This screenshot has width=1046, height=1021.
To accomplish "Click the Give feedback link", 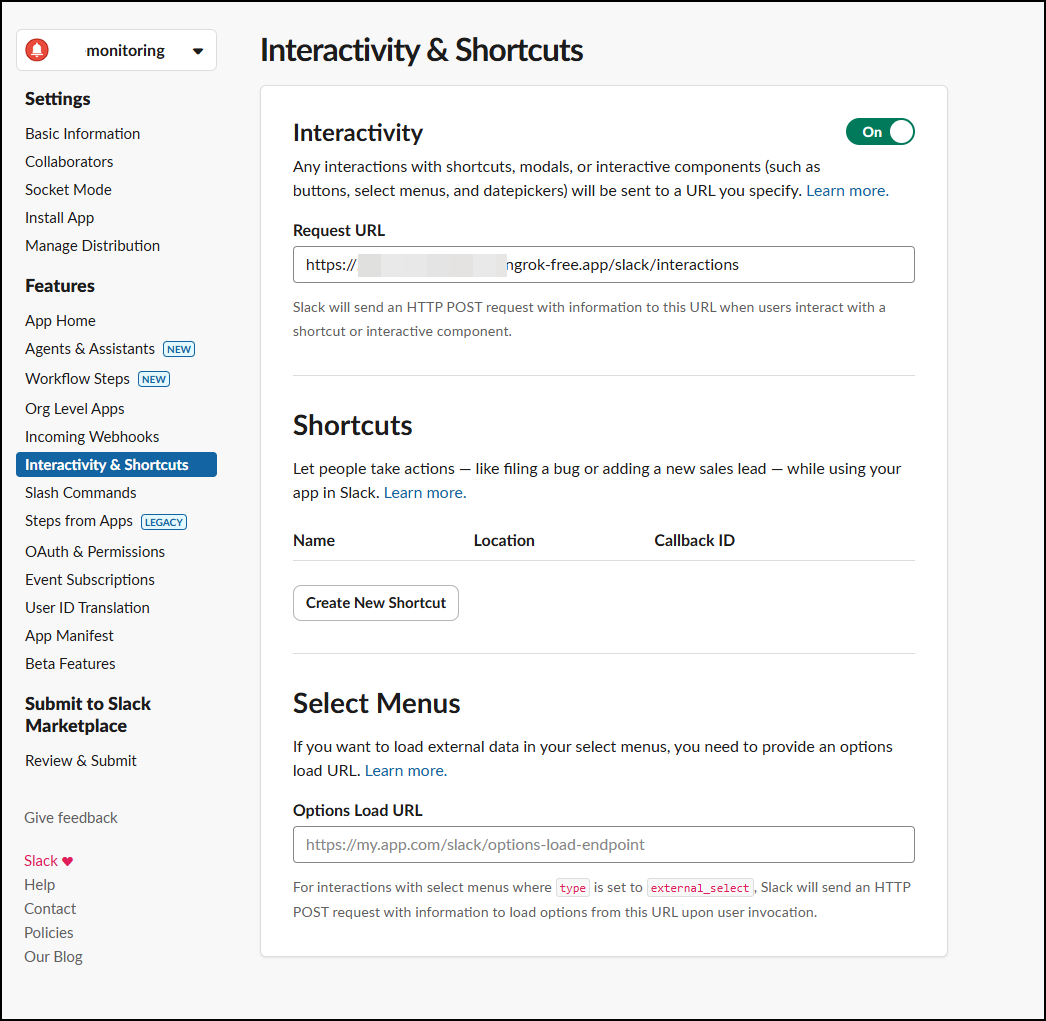I will [71, 818].
